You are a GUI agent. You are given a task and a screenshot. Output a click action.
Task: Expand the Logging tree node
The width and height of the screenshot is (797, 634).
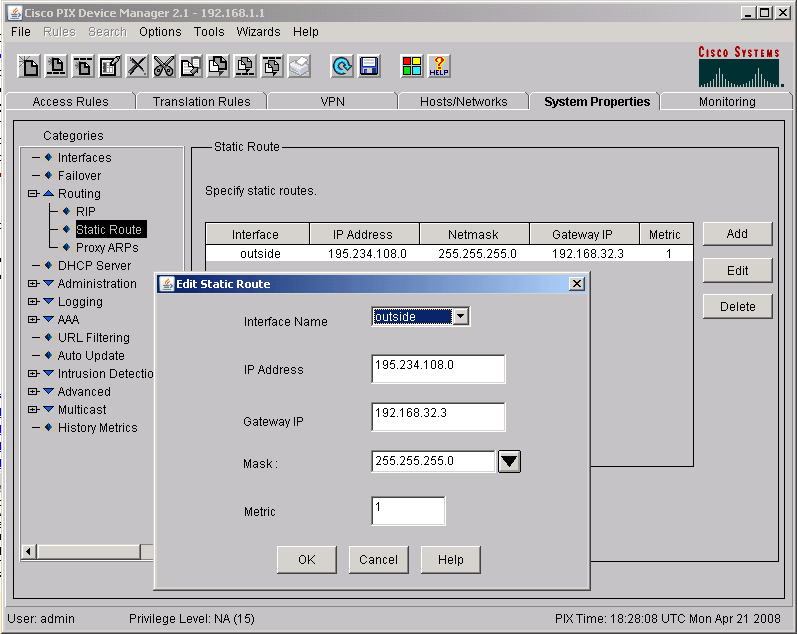(33, 301)
